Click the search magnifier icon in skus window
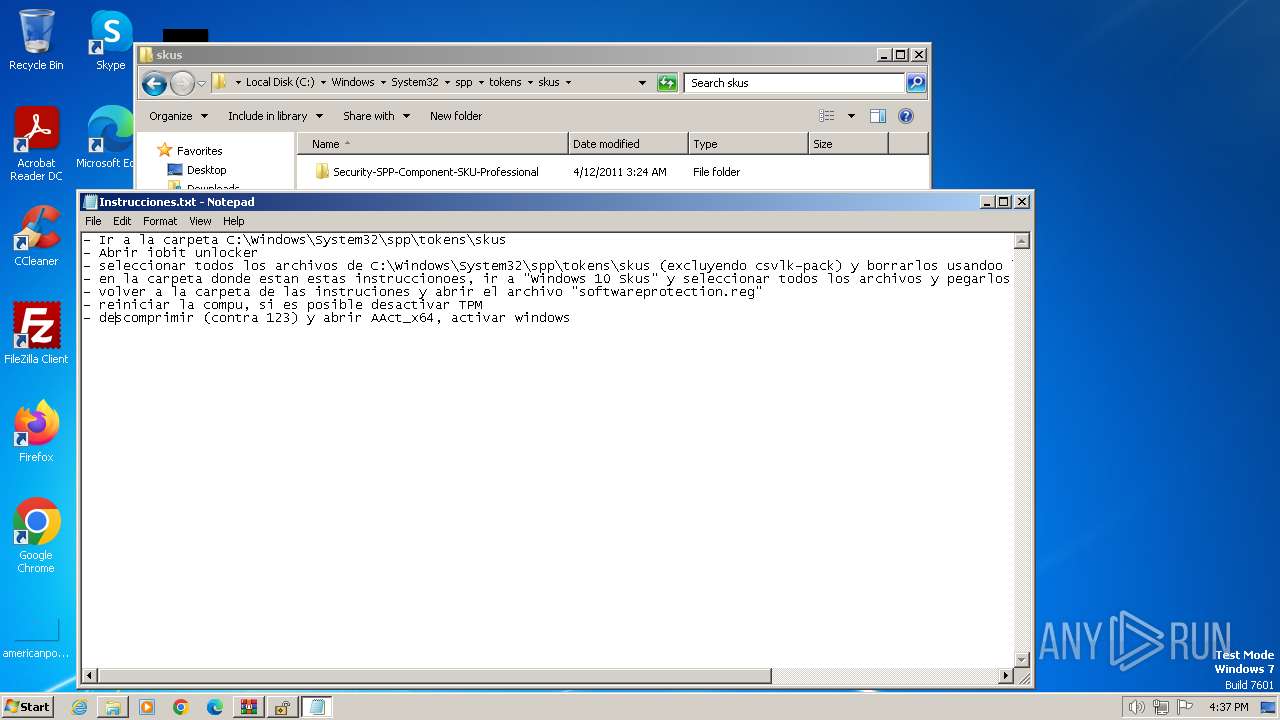1280x720 pixels. pyautogui.click(x=915, y=83)
